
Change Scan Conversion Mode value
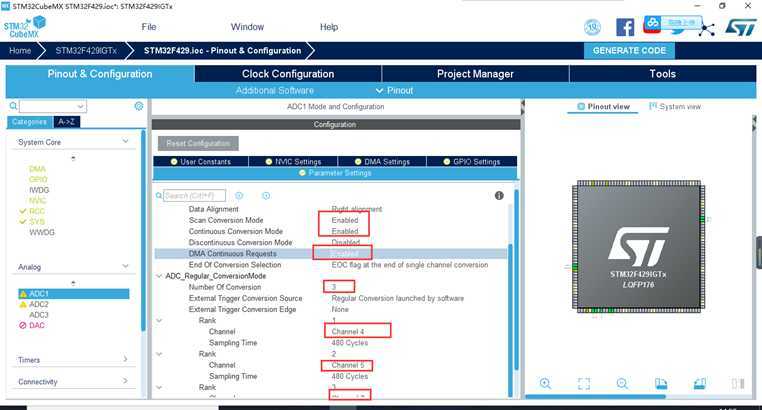(345, 220)
